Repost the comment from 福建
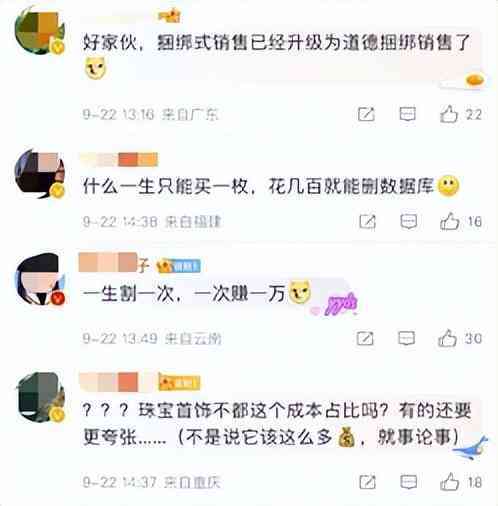The width and height of the screenshot is (498, 506). (367, 222)
